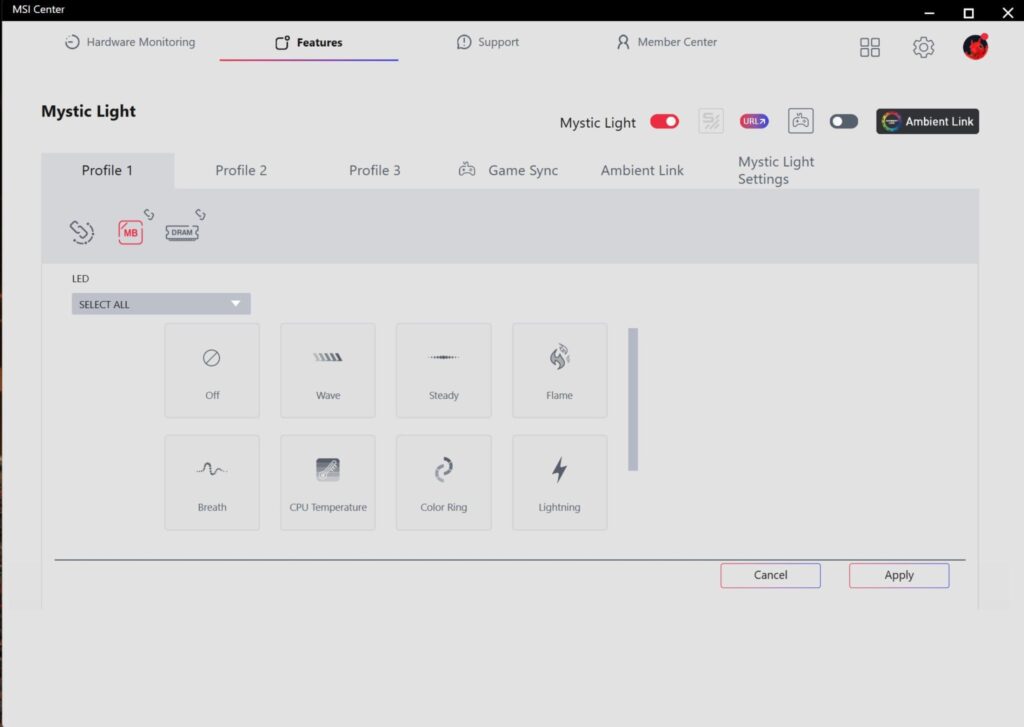This screenshot has width=1024, height=727.
Task: Select the Flame lighting effect
Action: (560, 370)
